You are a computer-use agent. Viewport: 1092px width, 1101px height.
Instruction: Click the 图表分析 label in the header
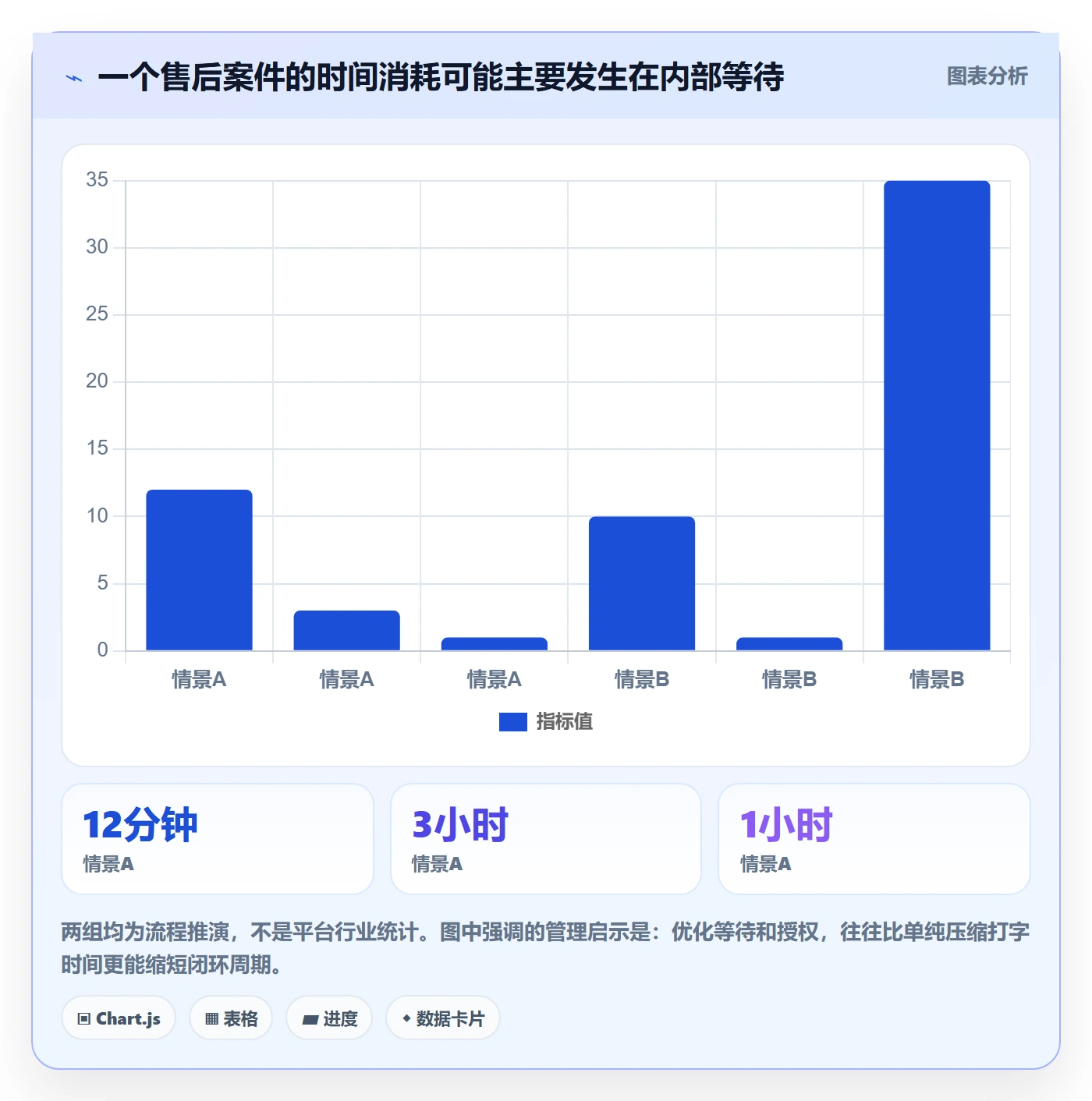987,76
